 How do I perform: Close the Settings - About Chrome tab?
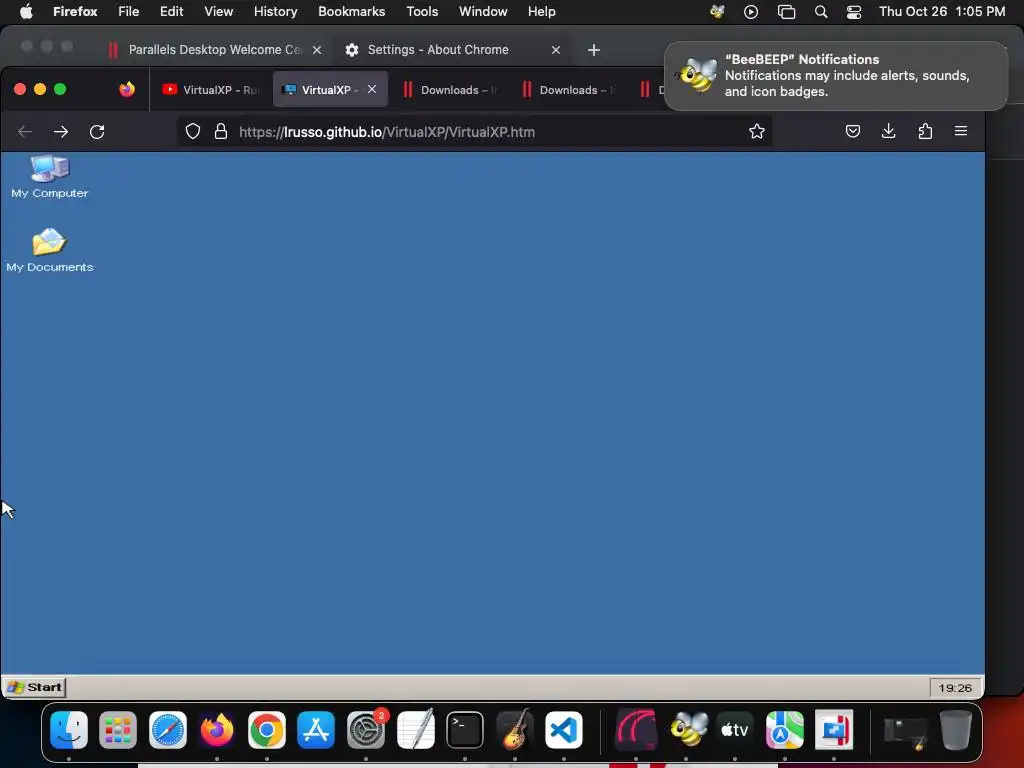(x=556, y=50)
